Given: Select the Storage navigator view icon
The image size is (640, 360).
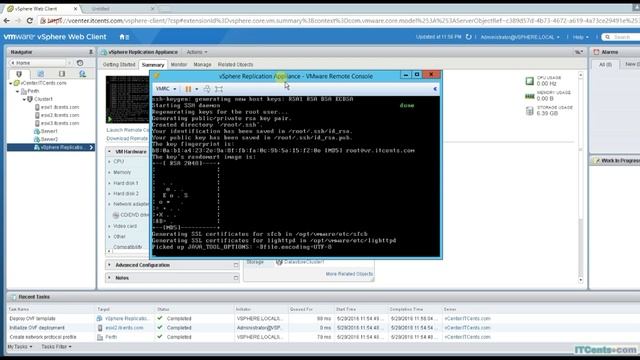Looking at the screenshot, I should [62, 74].
